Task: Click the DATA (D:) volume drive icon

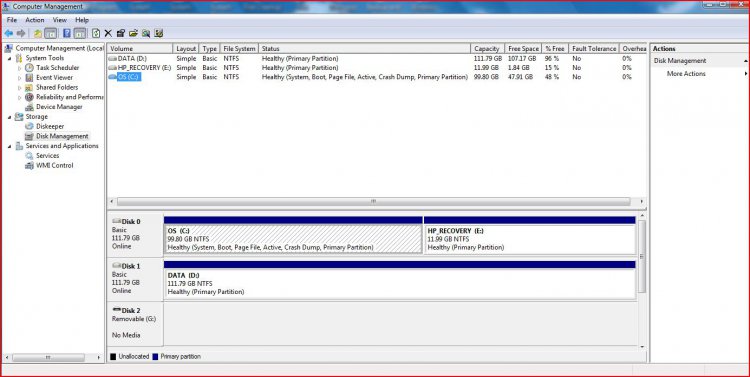Action: [x=112, y=58]
